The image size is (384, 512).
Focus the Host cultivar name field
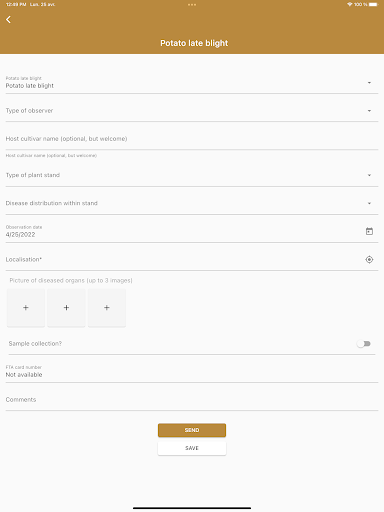(x=192, y=139)
